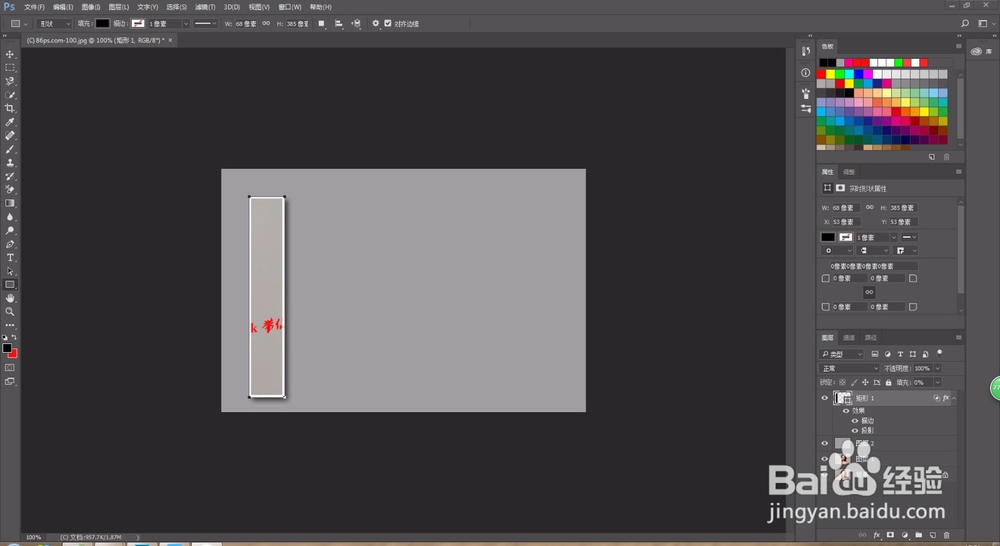
Task: Open layer filter type dropdown 类型
Action: (x=841, y=354)
